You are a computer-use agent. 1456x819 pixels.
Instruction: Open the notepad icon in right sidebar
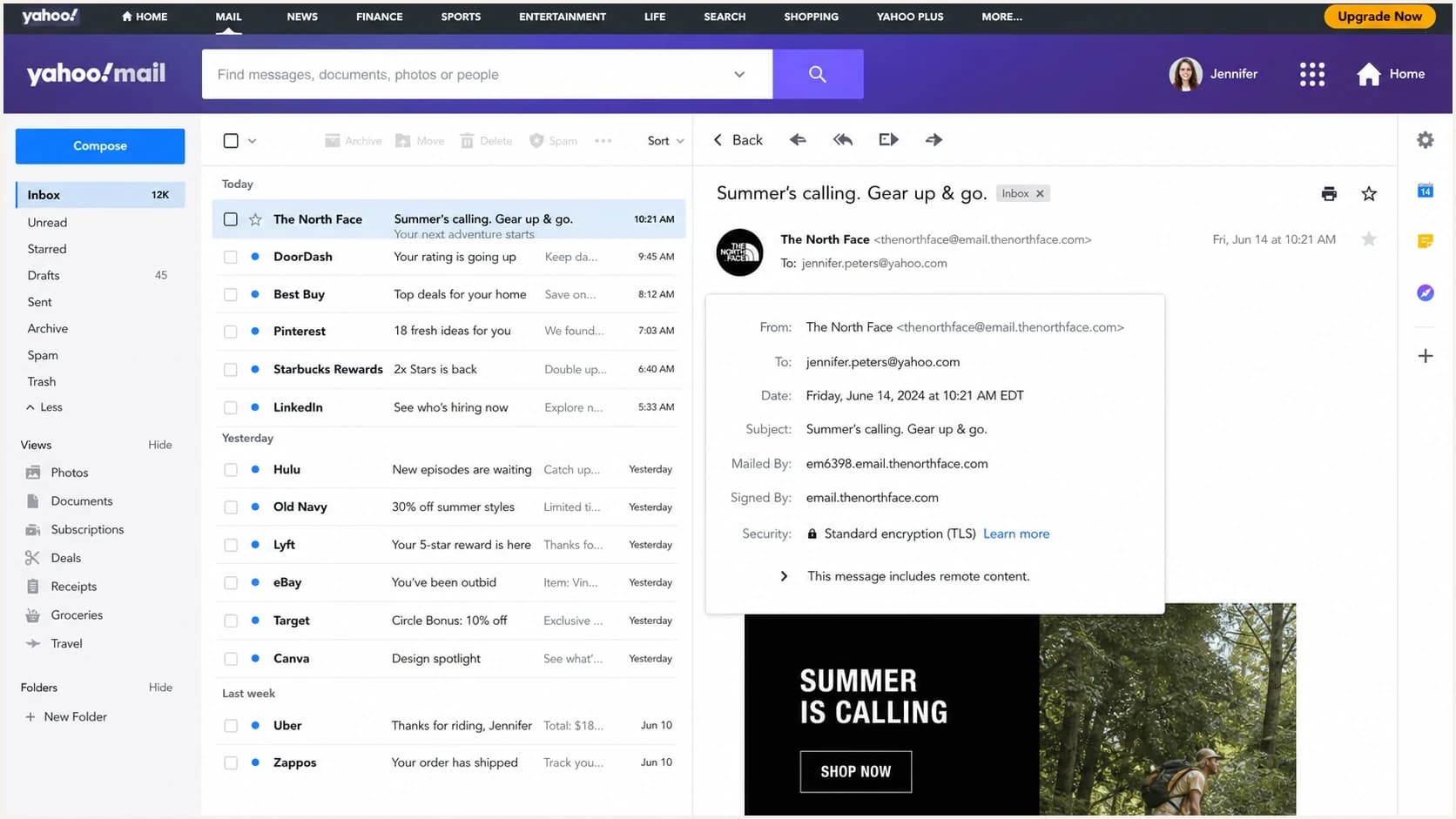pyautogui.click(x=1425, y=241)
